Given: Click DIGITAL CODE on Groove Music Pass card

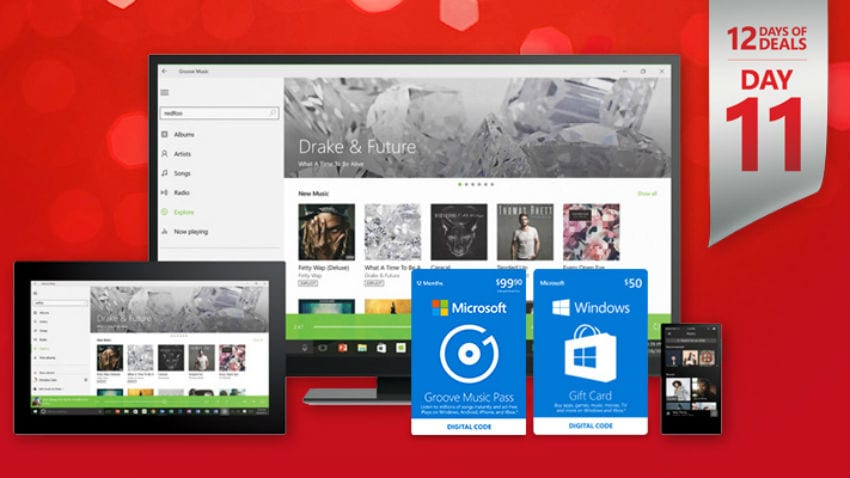Looking at the screenshot, I should [x=469, y=427].
